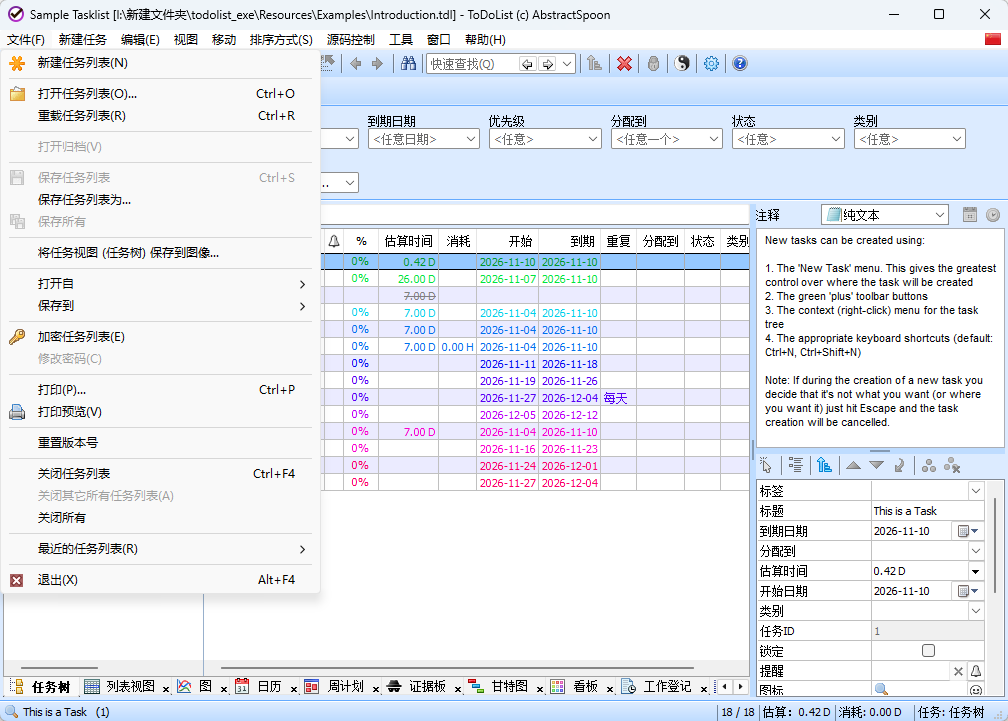Click the binoculars find tasks icon

coord(408,63)
